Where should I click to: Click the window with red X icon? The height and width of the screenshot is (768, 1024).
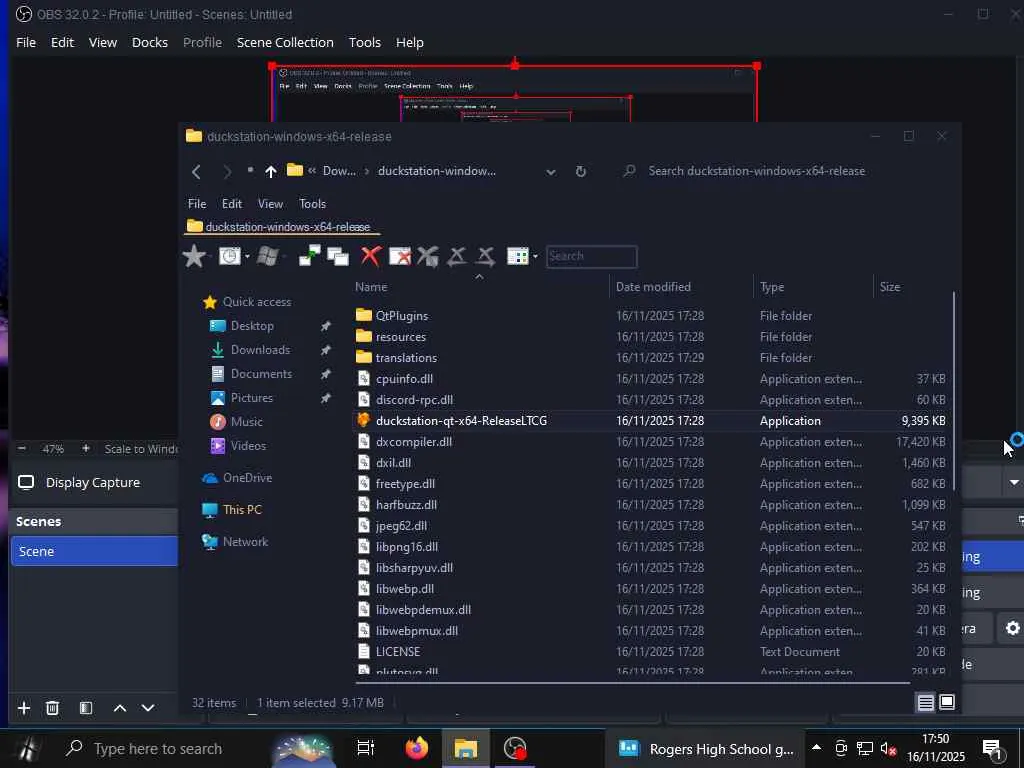pyautogui.click(x=400, y=256)
